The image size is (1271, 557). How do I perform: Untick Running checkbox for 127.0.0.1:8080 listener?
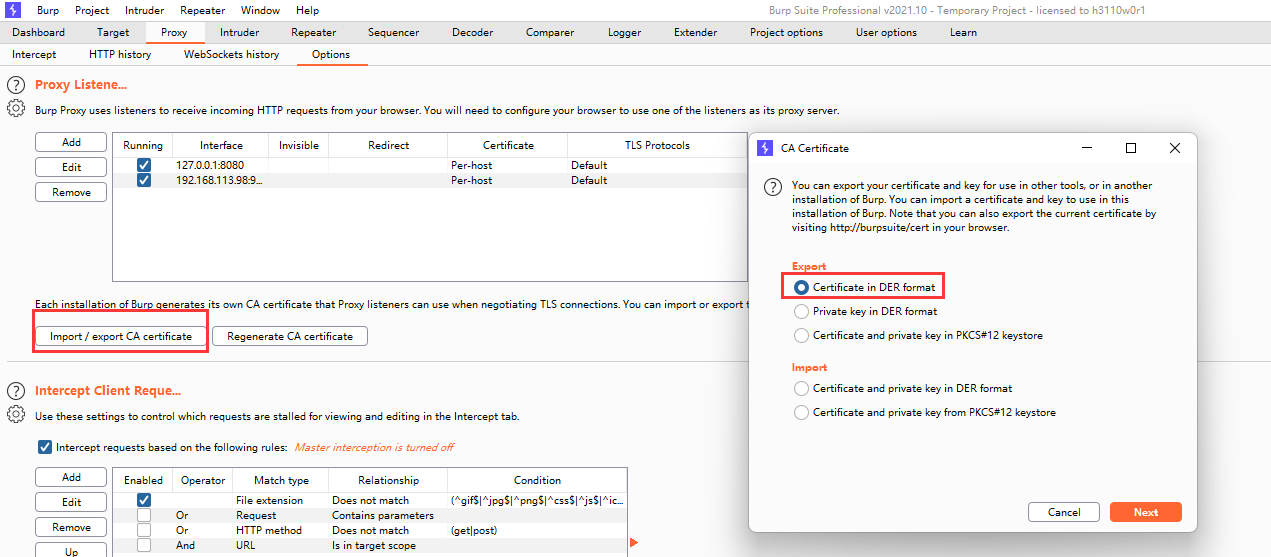pyautogui.click(x=143, y=165)
